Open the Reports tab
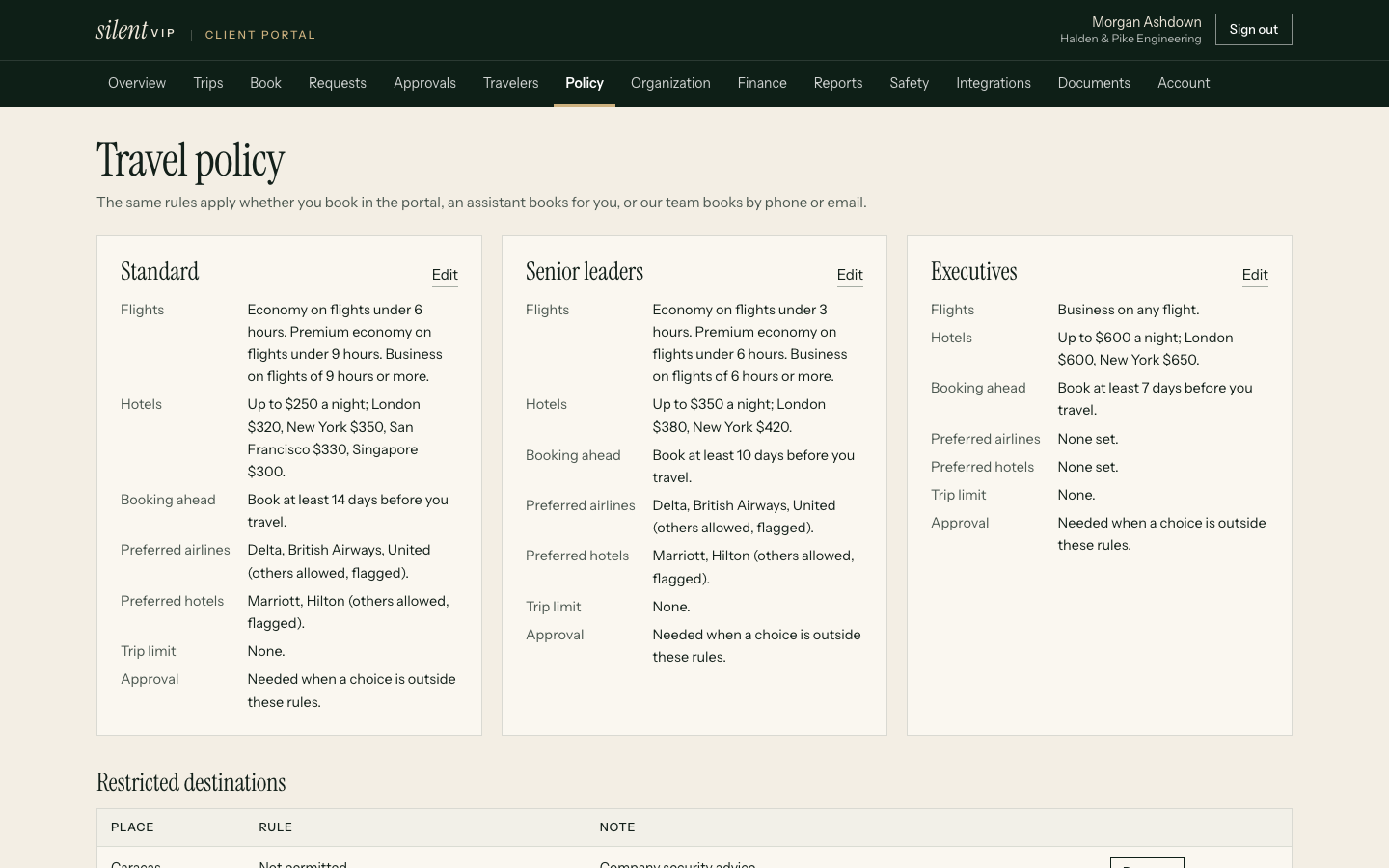This screenshot has width=1389, height=868. click(838, 83)
